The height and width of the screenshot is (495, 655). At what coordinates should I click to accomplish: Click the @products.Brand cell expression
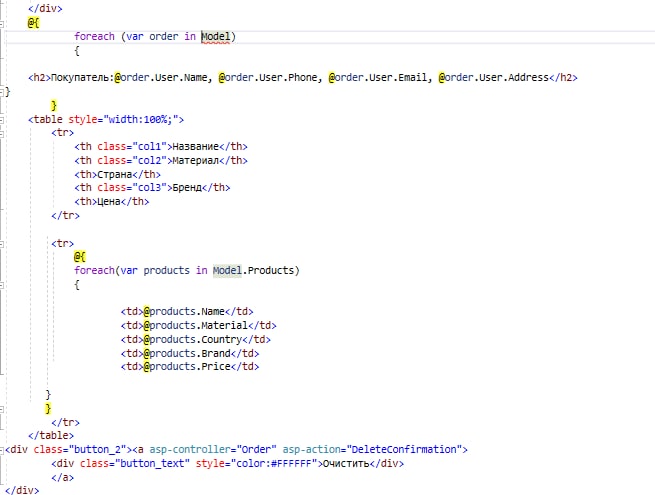pos(187,354)
